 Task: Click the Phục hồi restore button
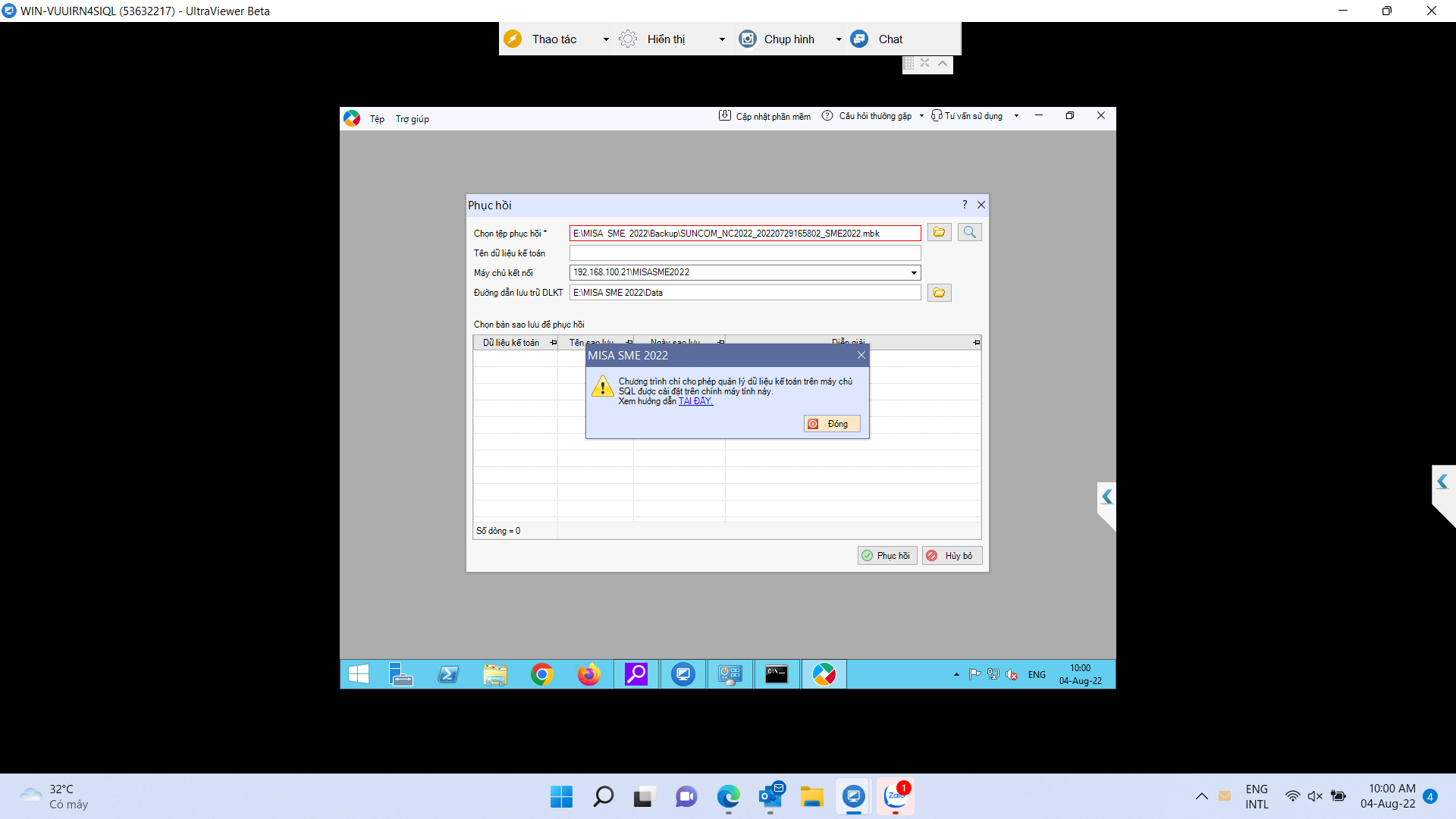(887, 556)
